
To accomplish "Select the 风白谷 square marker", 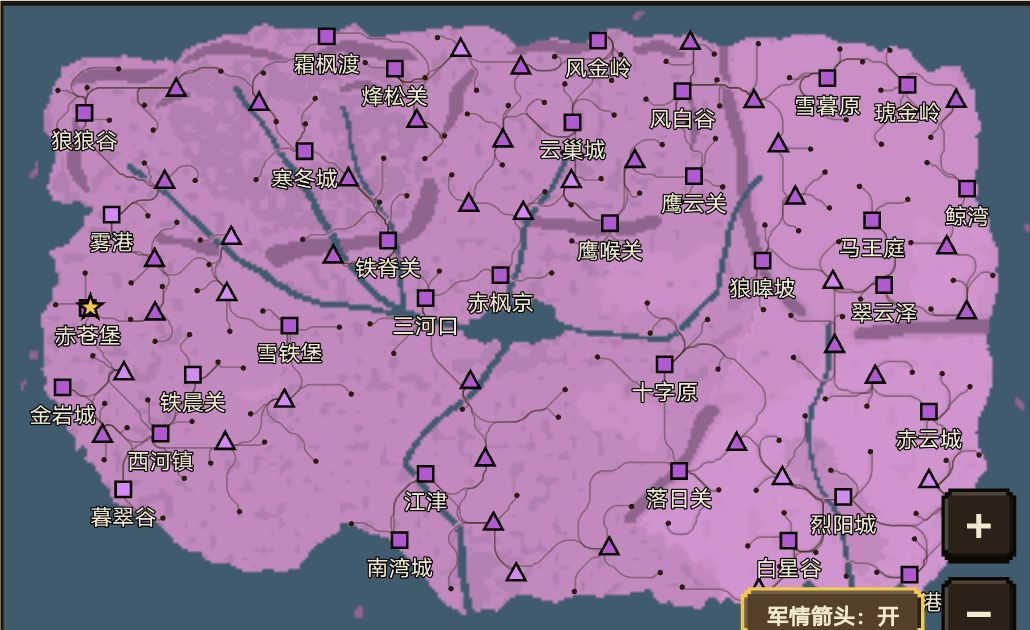I will 683,91.
